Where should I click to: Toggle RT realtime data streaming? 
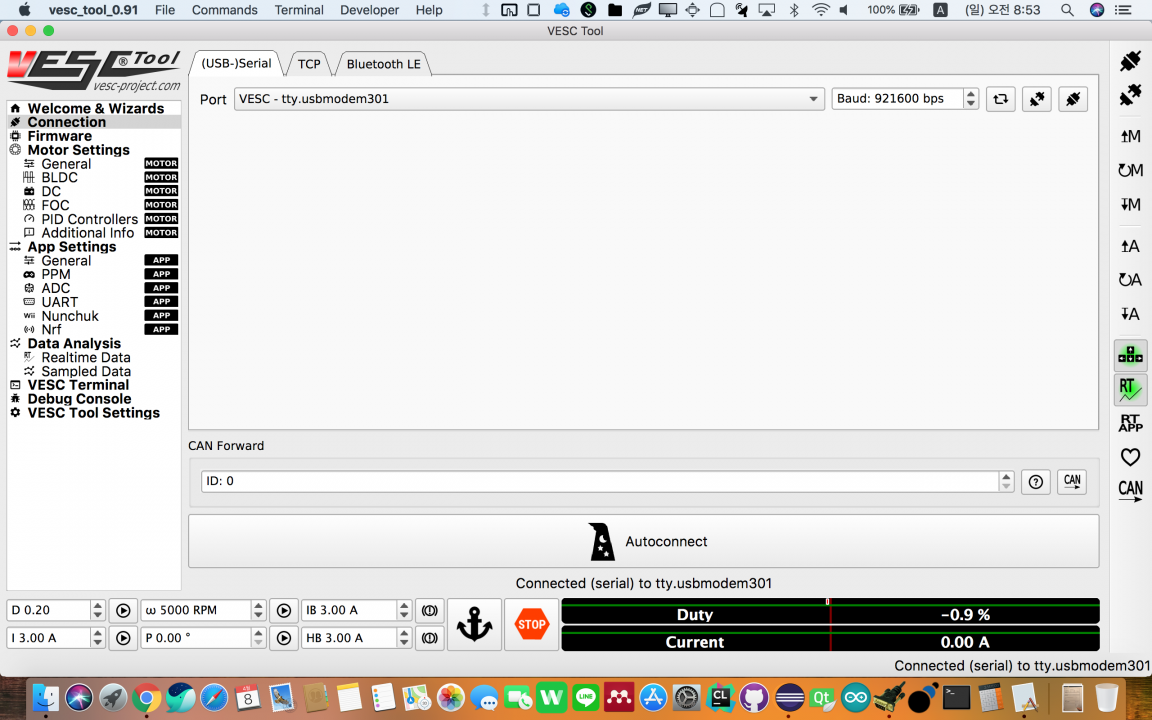coord(1130,389)
